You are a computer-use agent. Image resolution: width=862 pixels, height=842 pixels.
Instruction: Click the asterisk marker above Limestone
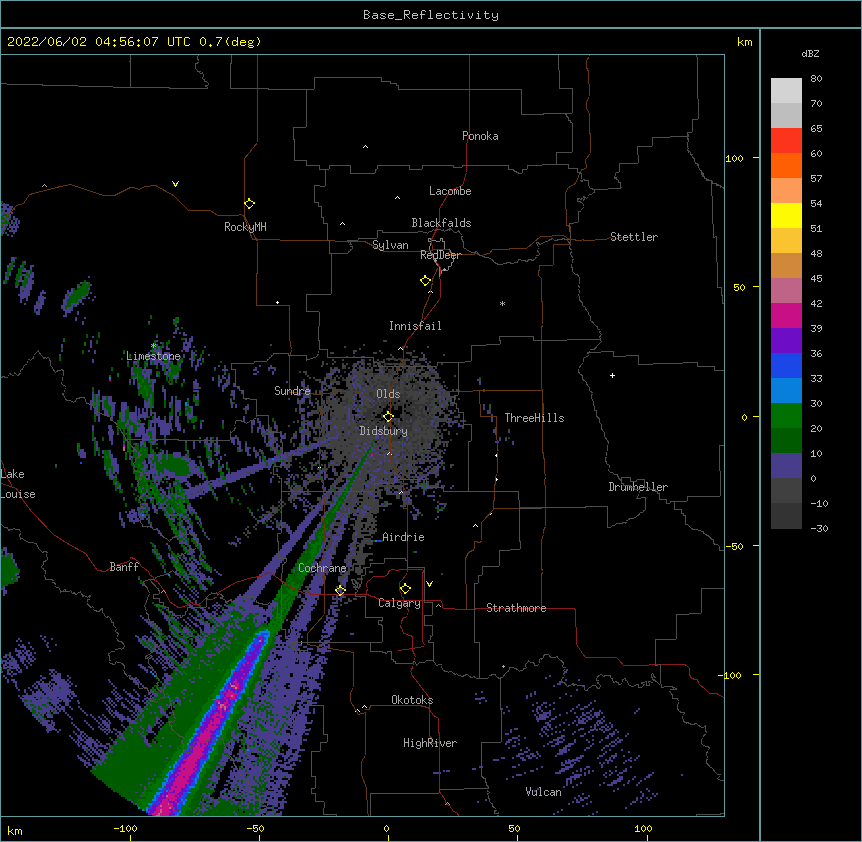(x=153, y=346)
